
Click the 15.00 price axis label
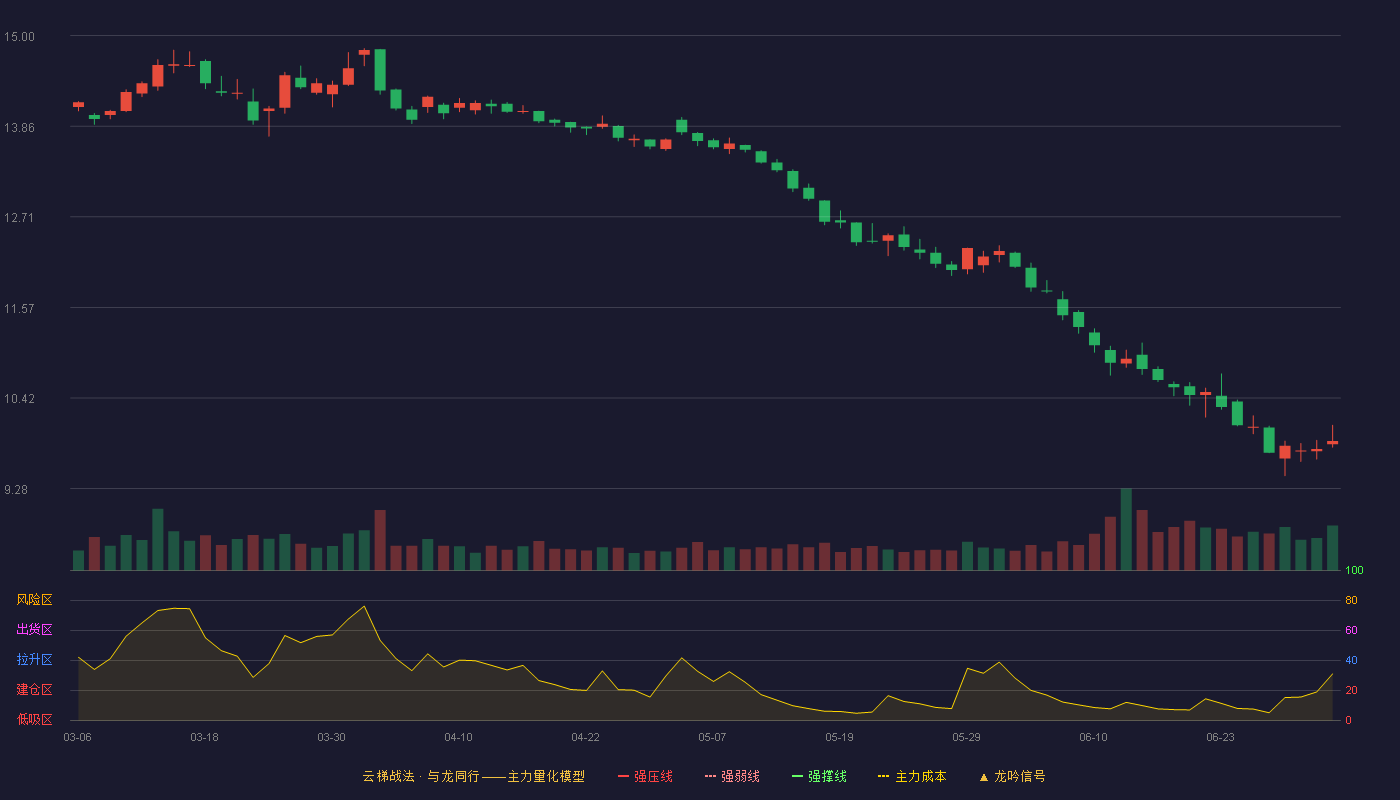(19, 37)
